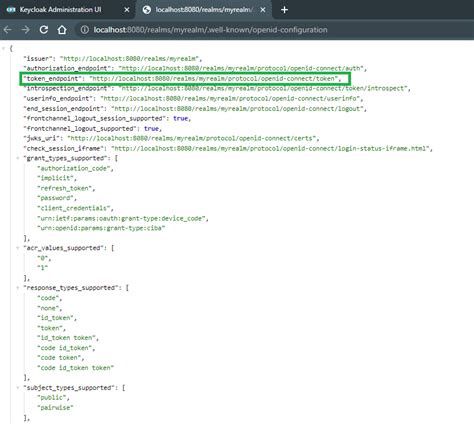This screenshot has height=424, width=474.
Task: Click the "pairwise" subject type
Action: coord(55,408)
